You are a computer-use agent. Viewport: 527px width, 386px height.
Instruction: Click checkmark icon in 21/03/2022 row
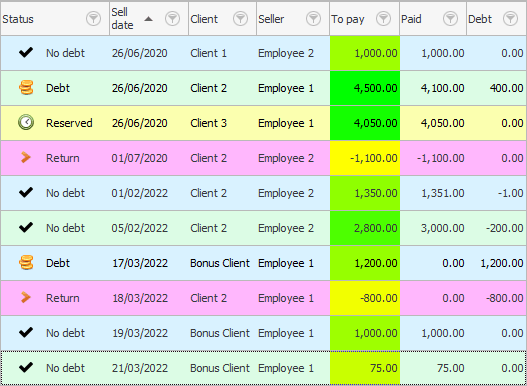(x=26, y=368)
